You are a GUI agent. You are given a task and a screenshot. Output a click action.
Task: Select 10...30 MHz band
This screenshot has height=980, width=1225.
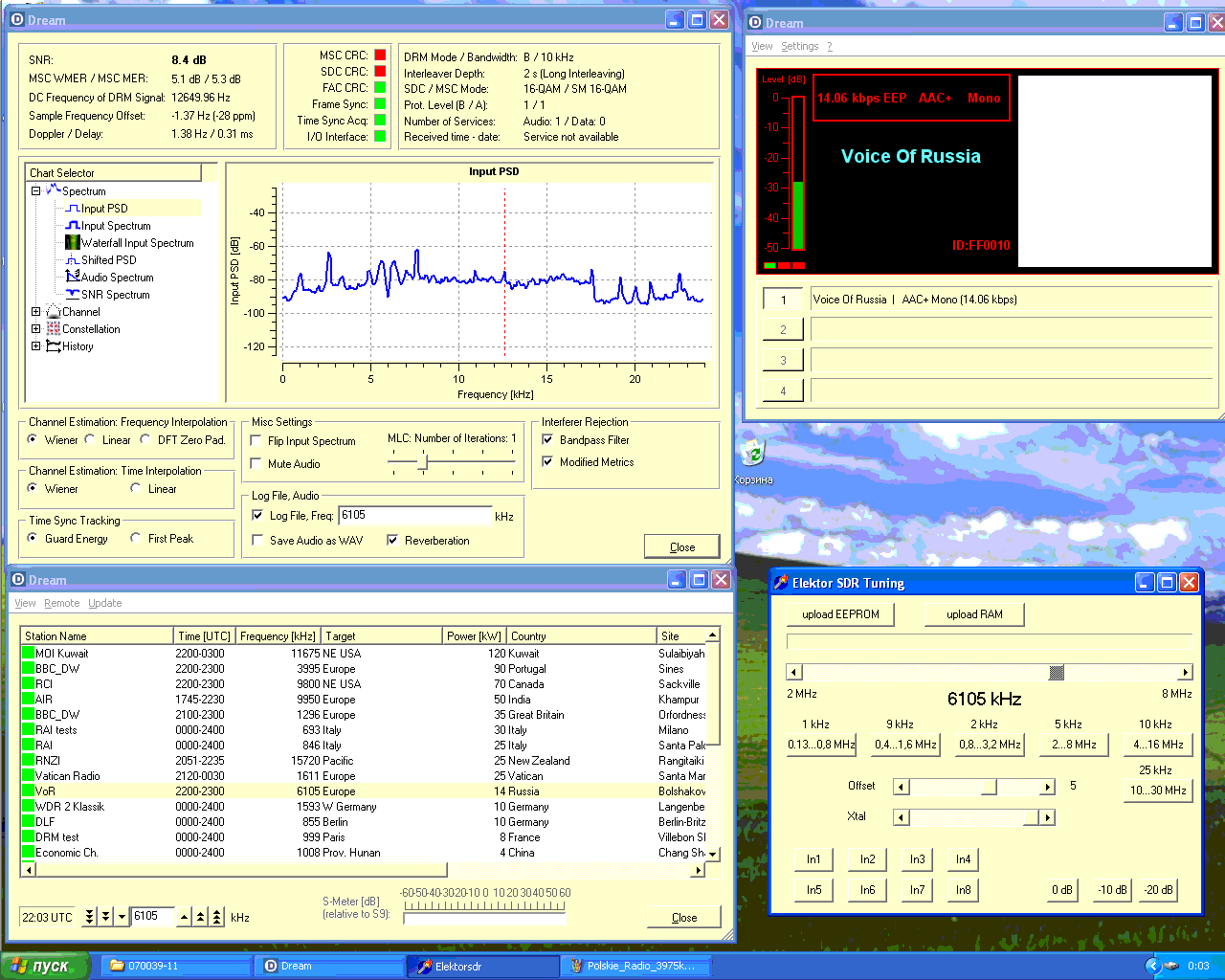[x=1158, y=791]
